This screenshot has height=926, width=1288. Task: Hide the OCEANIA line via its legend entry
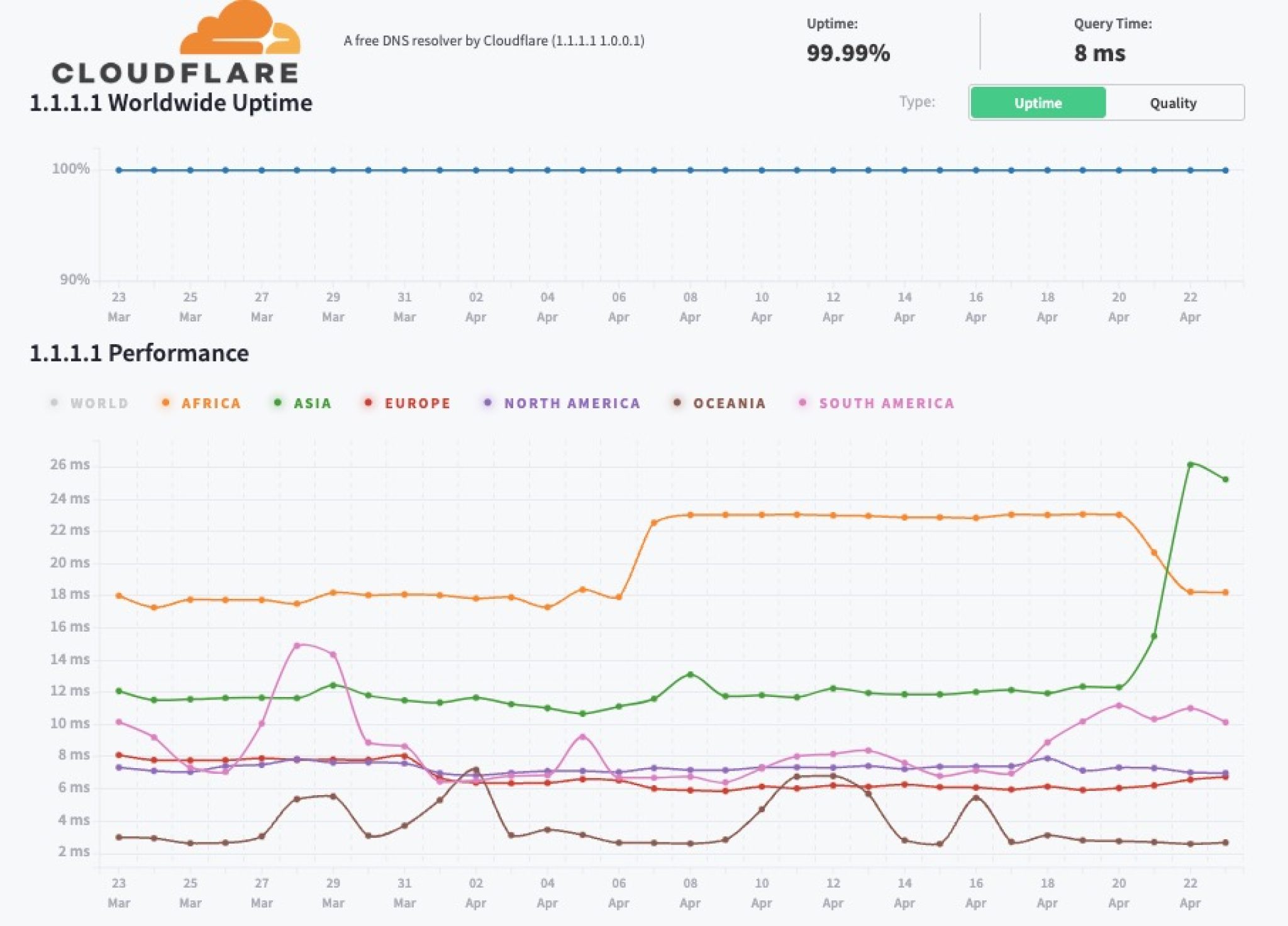[x=728, y=403]
